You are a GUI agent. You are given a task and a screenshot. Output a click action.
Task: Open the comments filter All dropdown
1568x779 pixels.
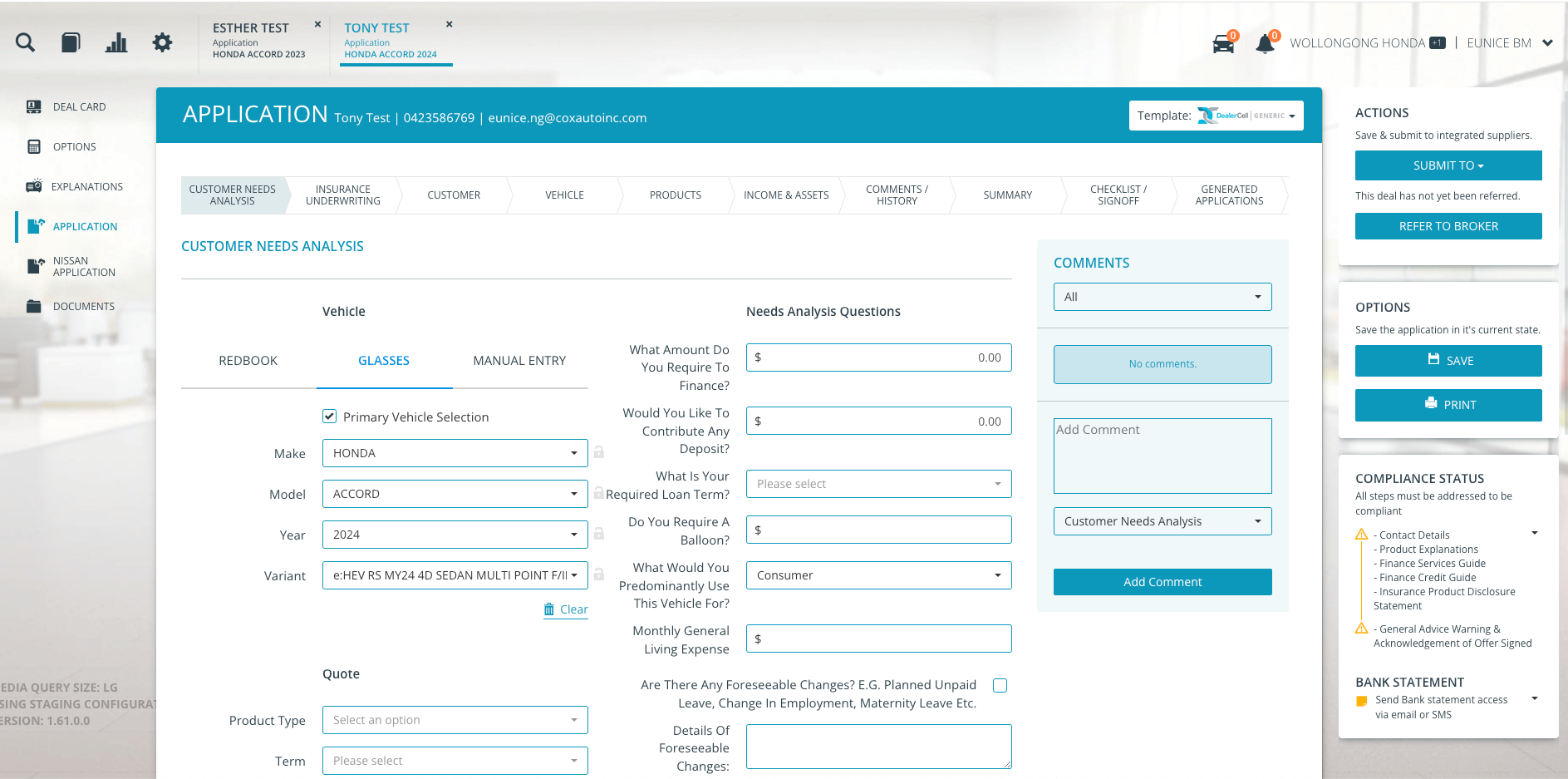click(1162, 297)
